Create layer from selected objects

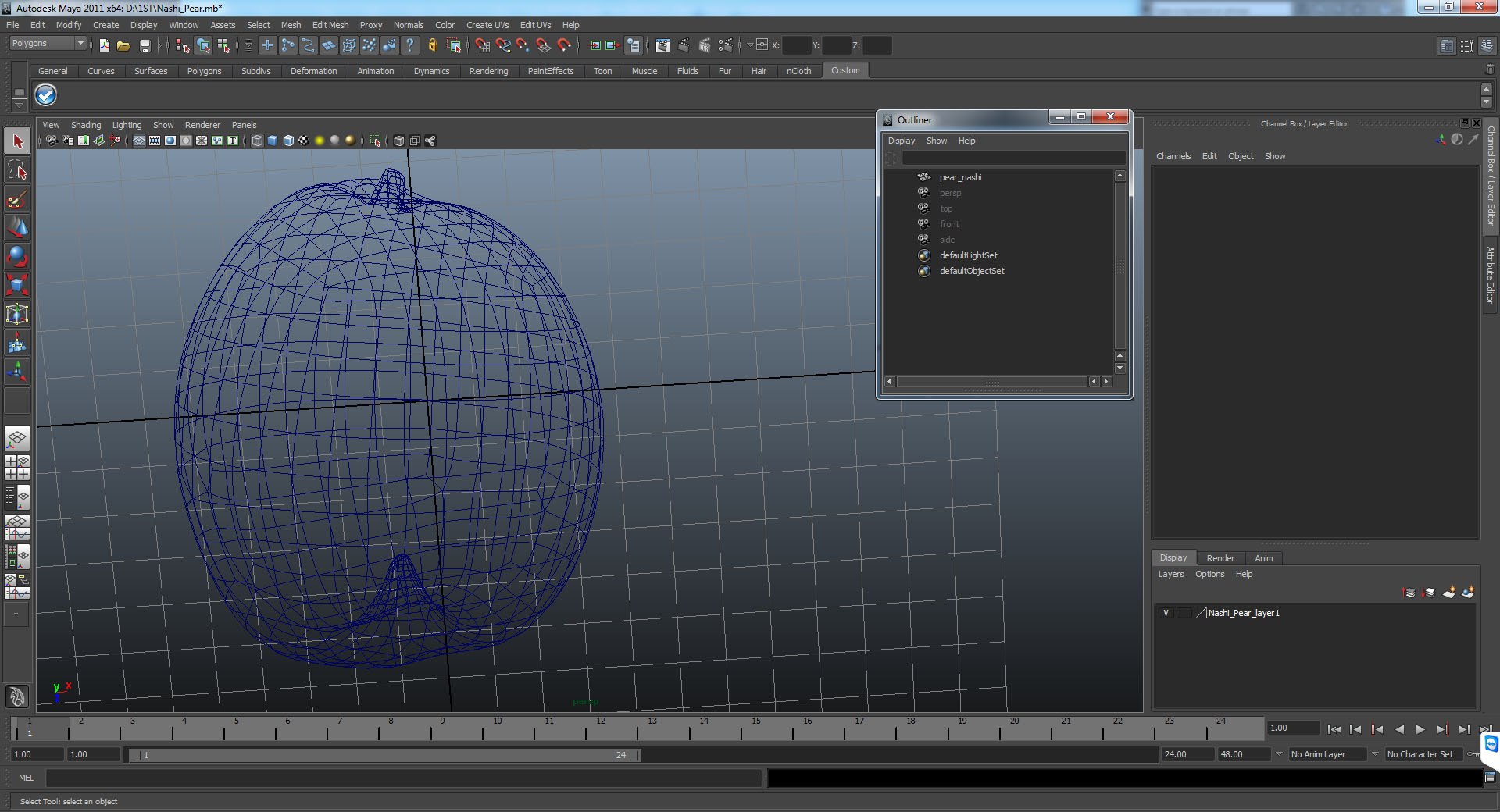pyautogui.click(x=1469, y=593)
